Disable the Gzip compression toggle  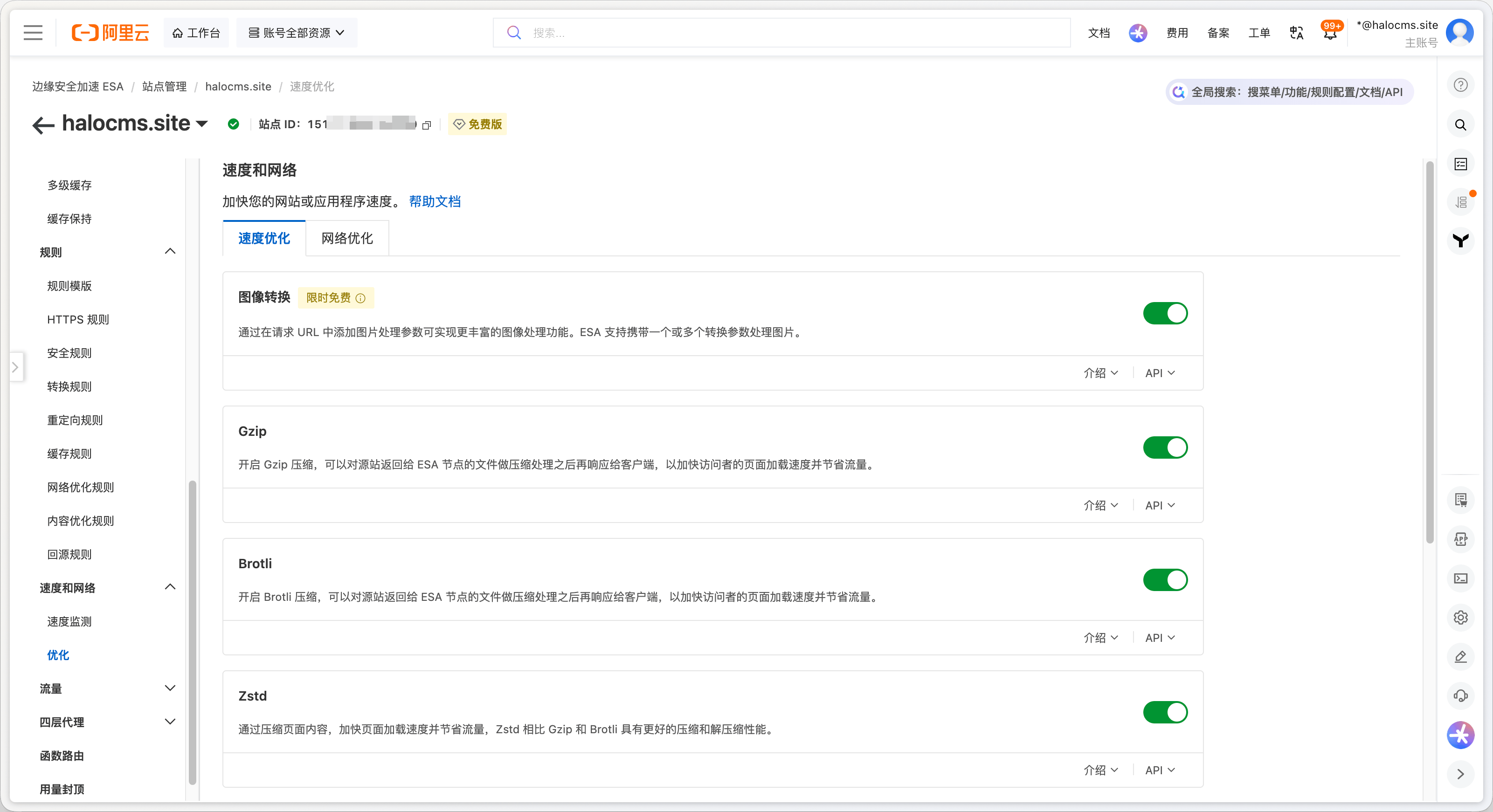pos(1165,447)
